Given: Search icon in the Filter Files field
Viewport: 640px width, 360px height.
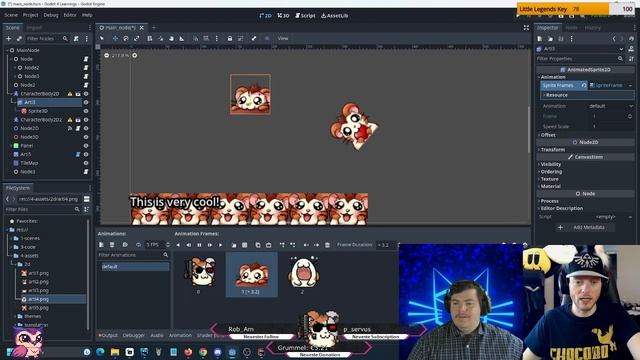Looking at the screenshot, I should point(77,209).
